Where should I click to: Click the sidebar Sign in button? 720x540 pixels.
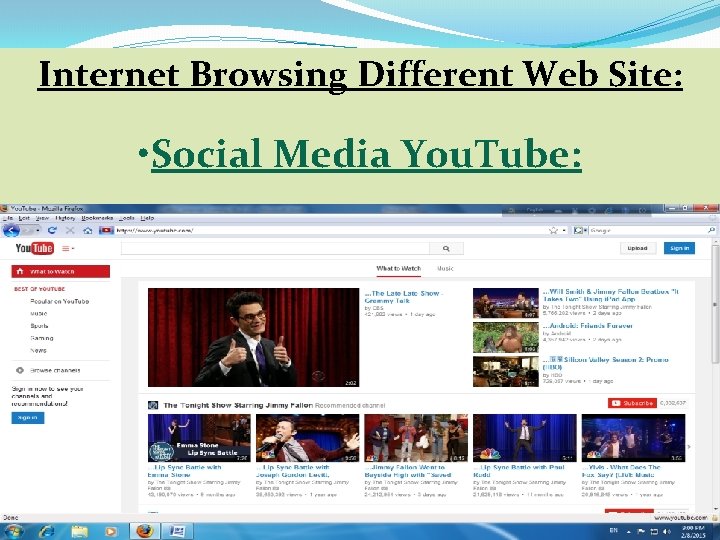28,418
